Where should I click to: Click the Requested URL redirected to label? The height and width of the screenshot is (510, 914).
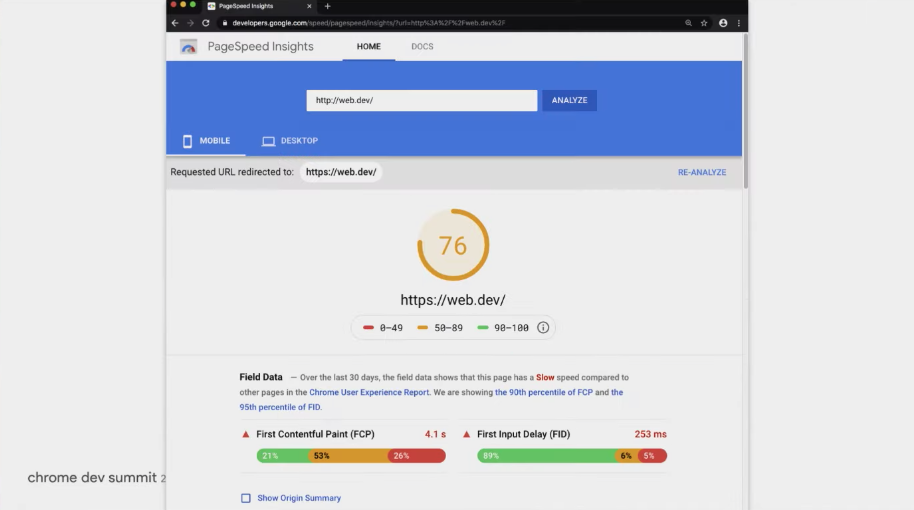click(232, 172)
